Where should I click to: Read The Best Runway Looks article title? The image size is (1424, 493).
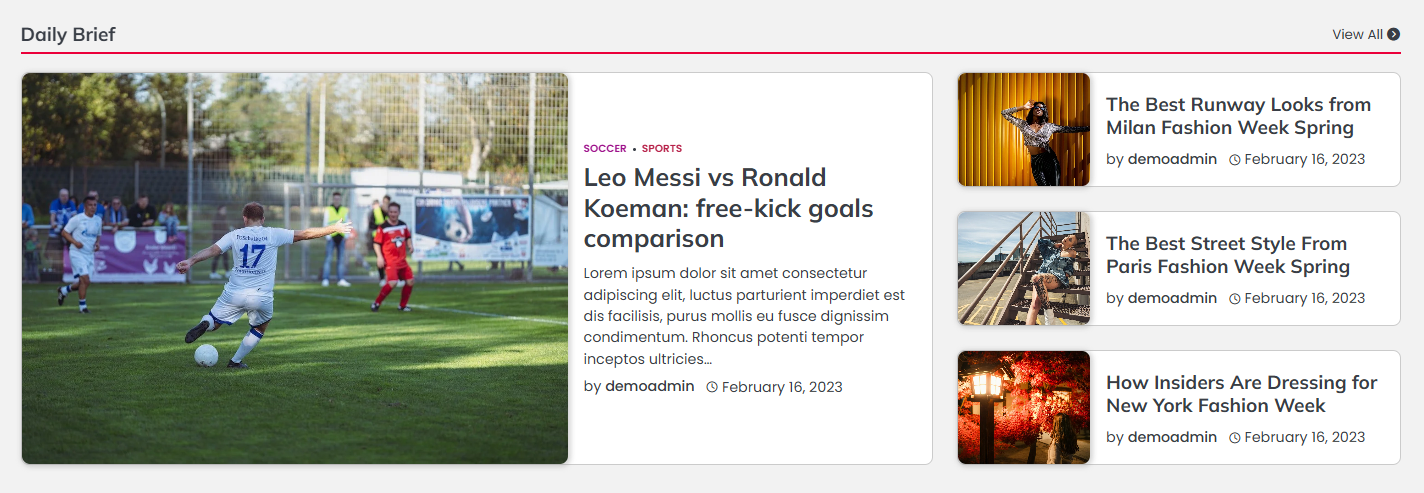point(1238,116)
